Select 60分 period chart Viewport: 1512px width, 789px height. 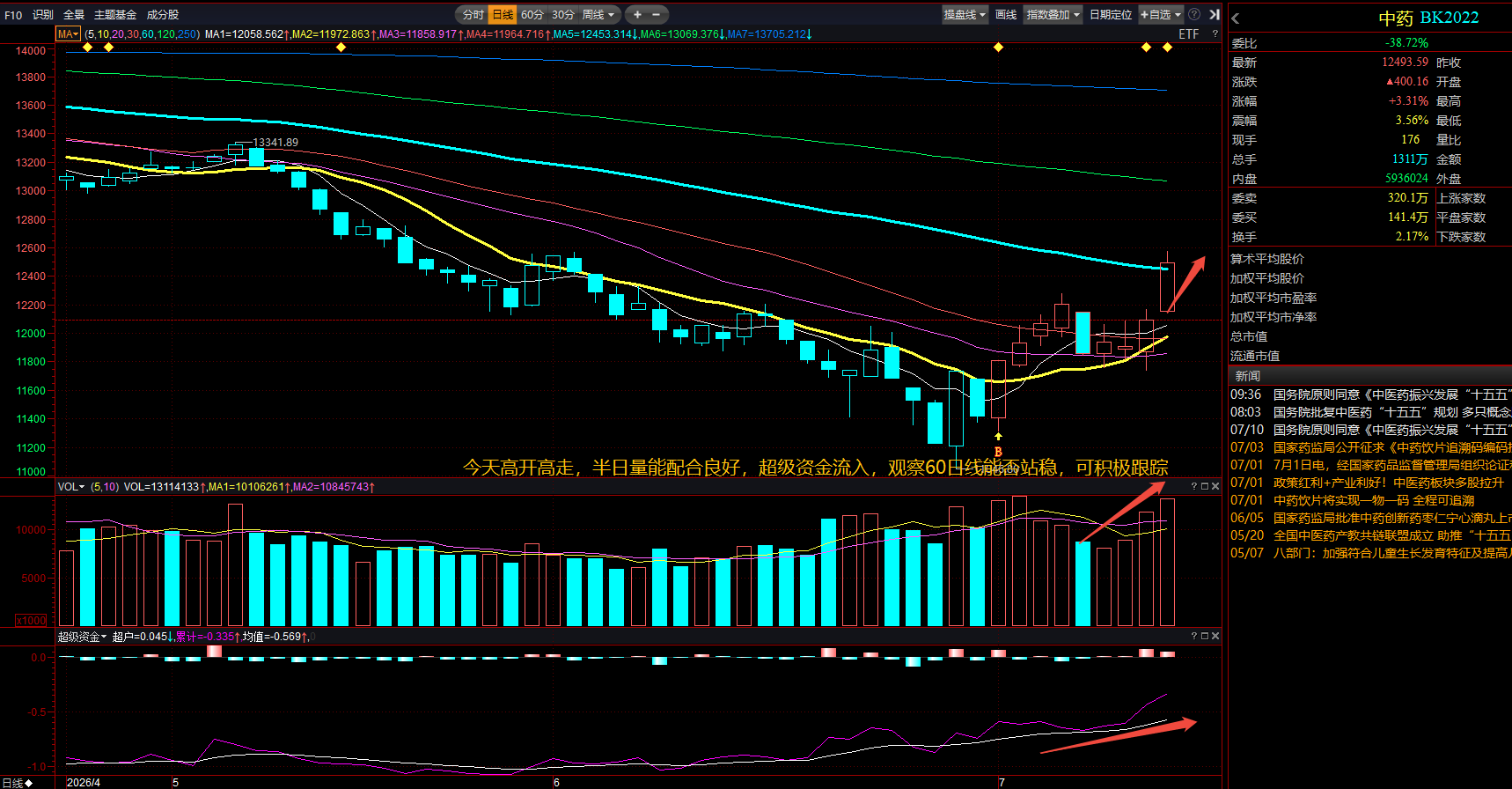(x=532, y=14)
